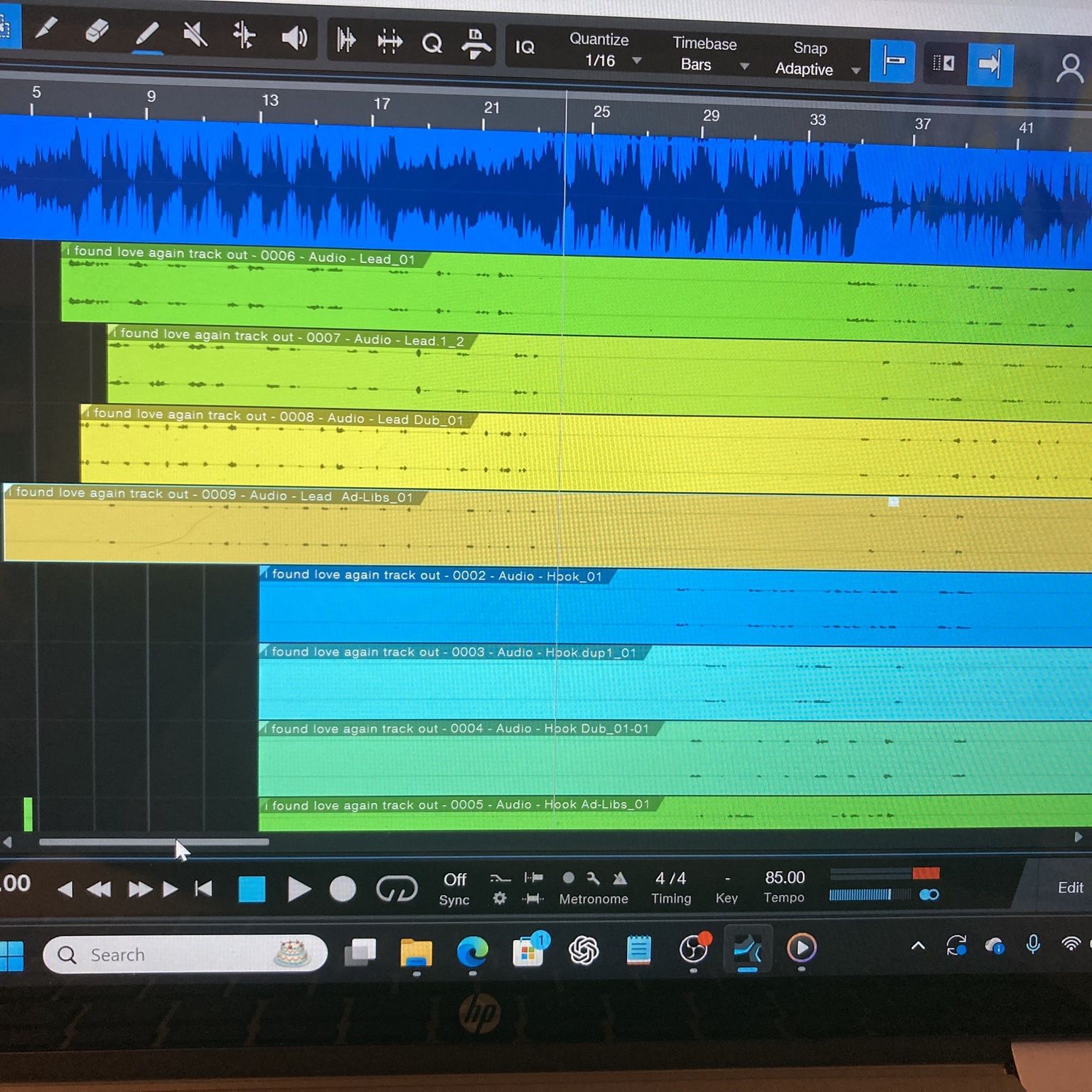Image resolution: width=1092 pixels, height=1092 pixels.
Task: Select the Hook Dub_01-01 clip
Action: click(675, 759)
